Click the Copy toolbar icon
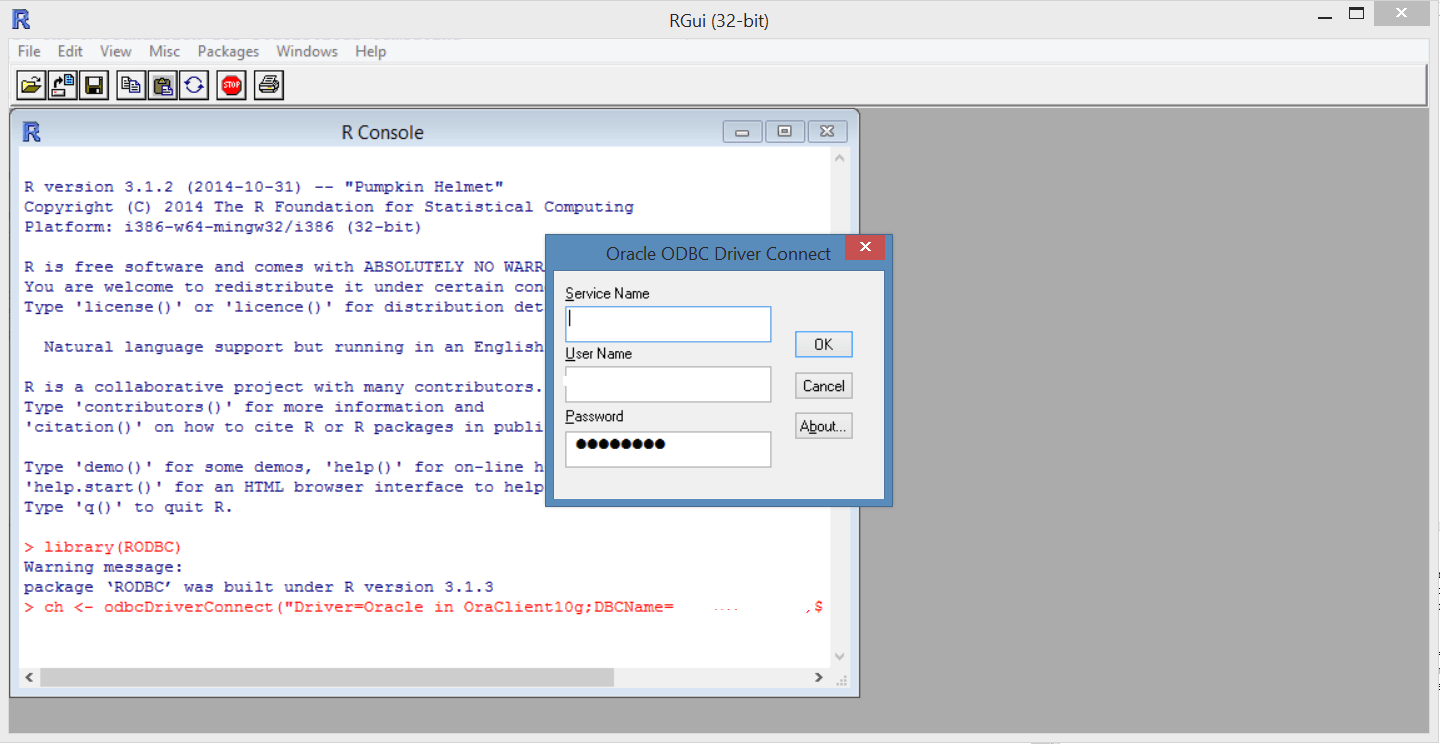 (131, 85)
